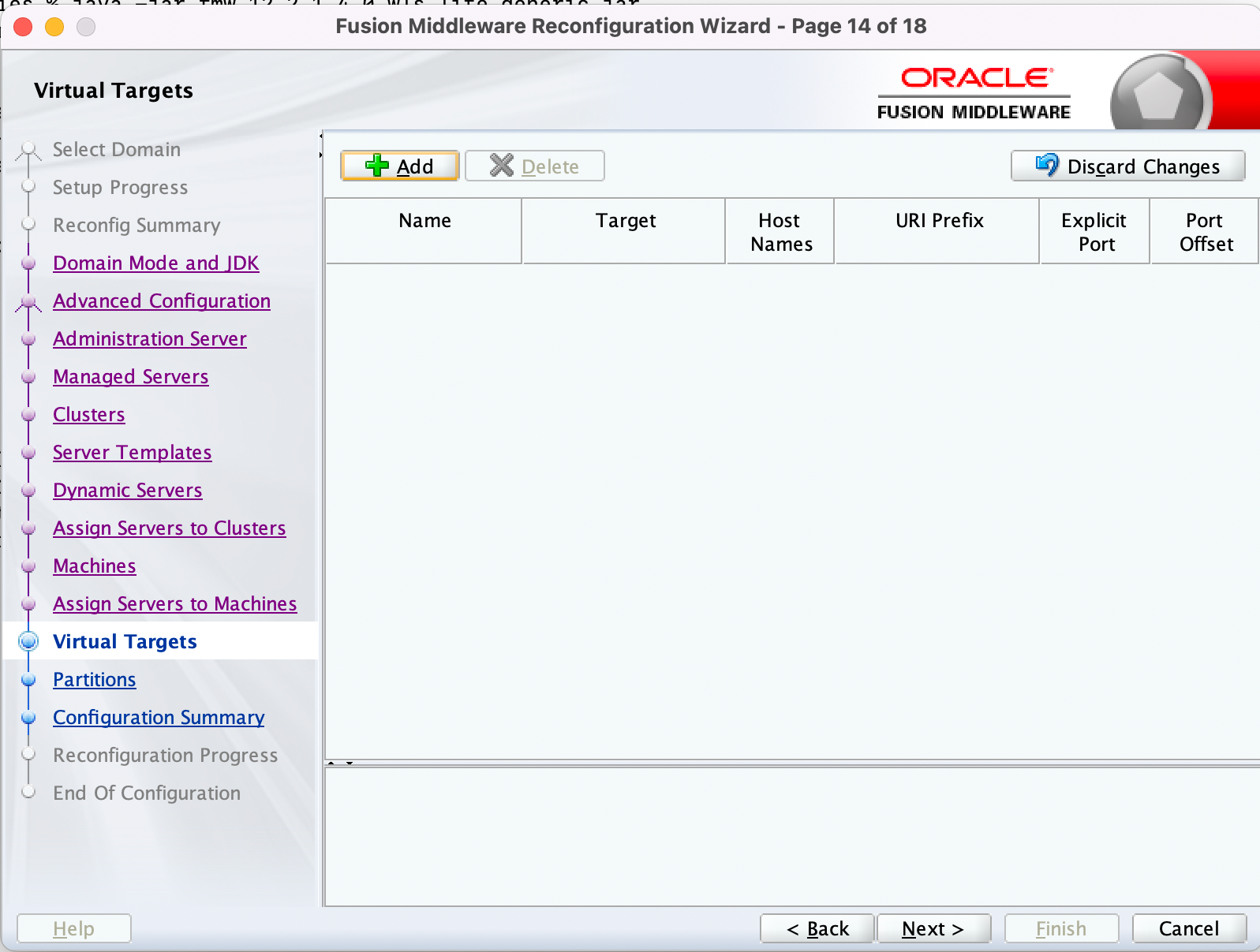
Task: Click the Partitions step bullet marker
Action: (x=28, y=679)
